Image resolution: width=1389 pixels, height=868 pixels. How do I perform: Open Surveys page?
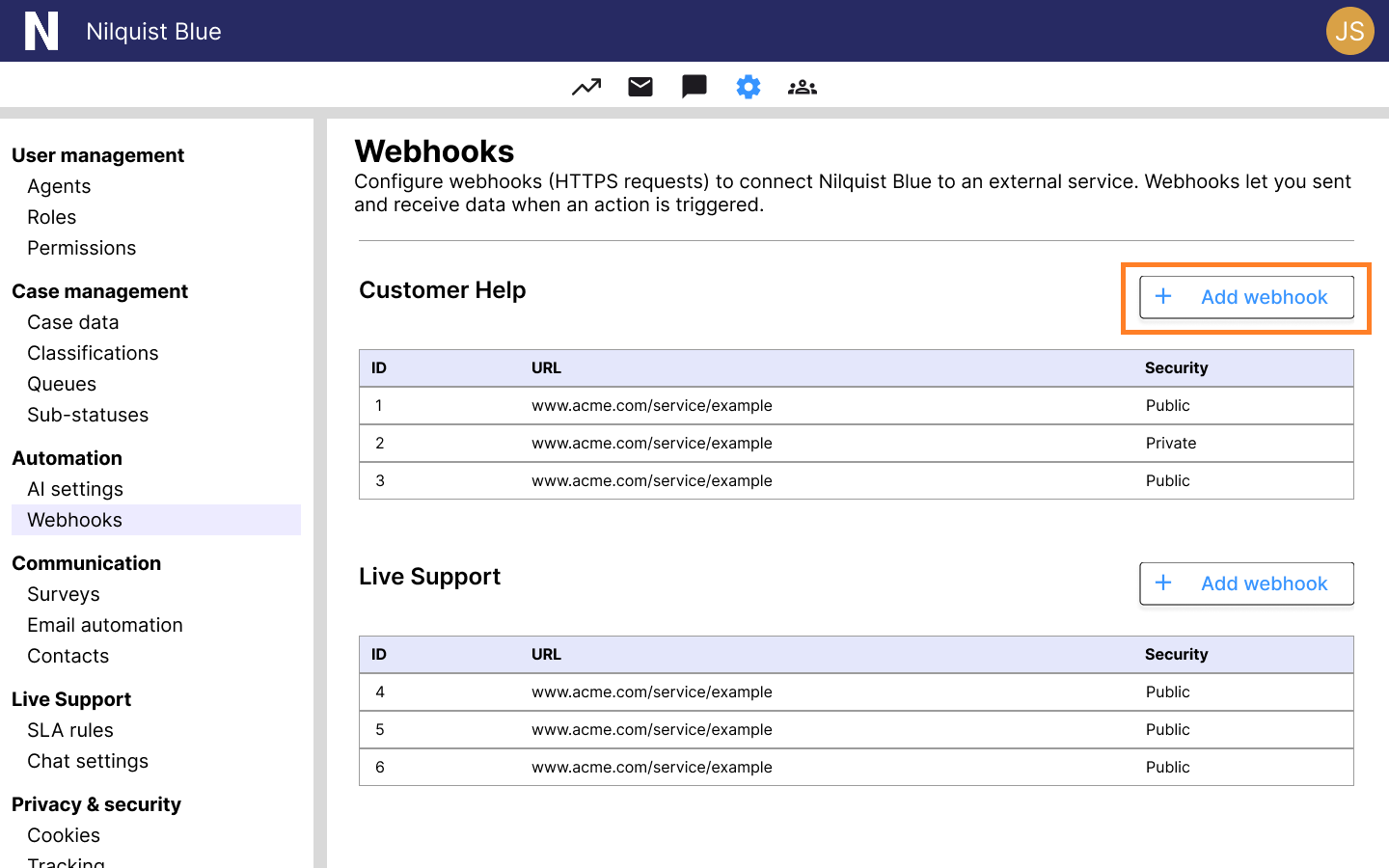tap(64, 594)
